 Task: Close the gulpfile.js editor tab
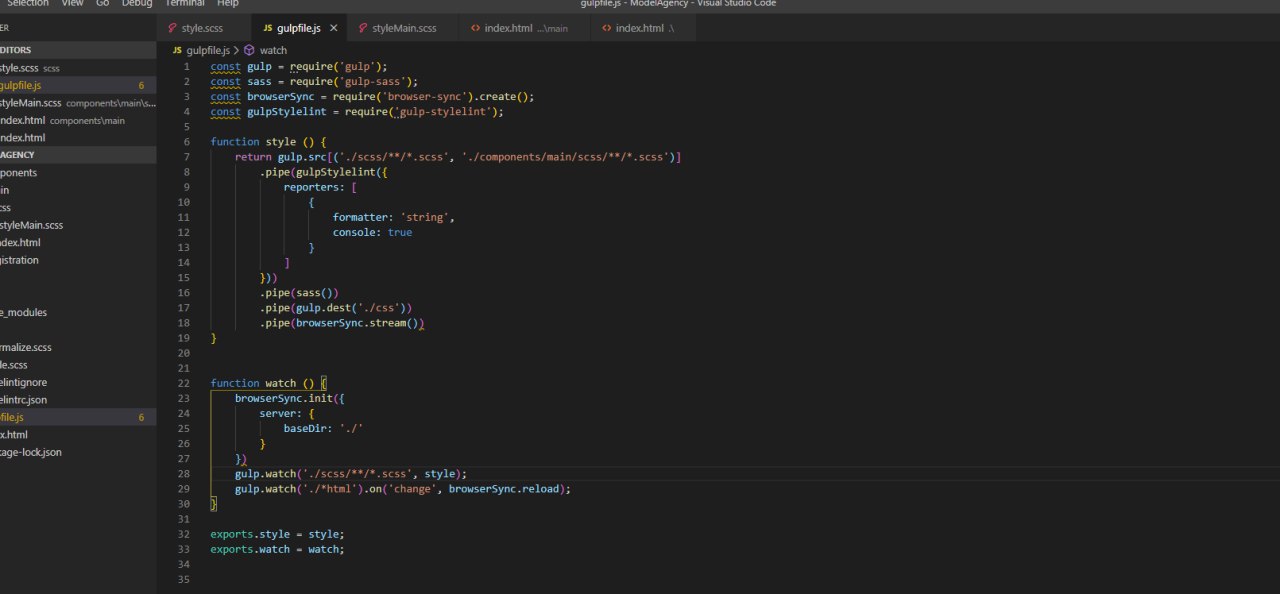334,28
